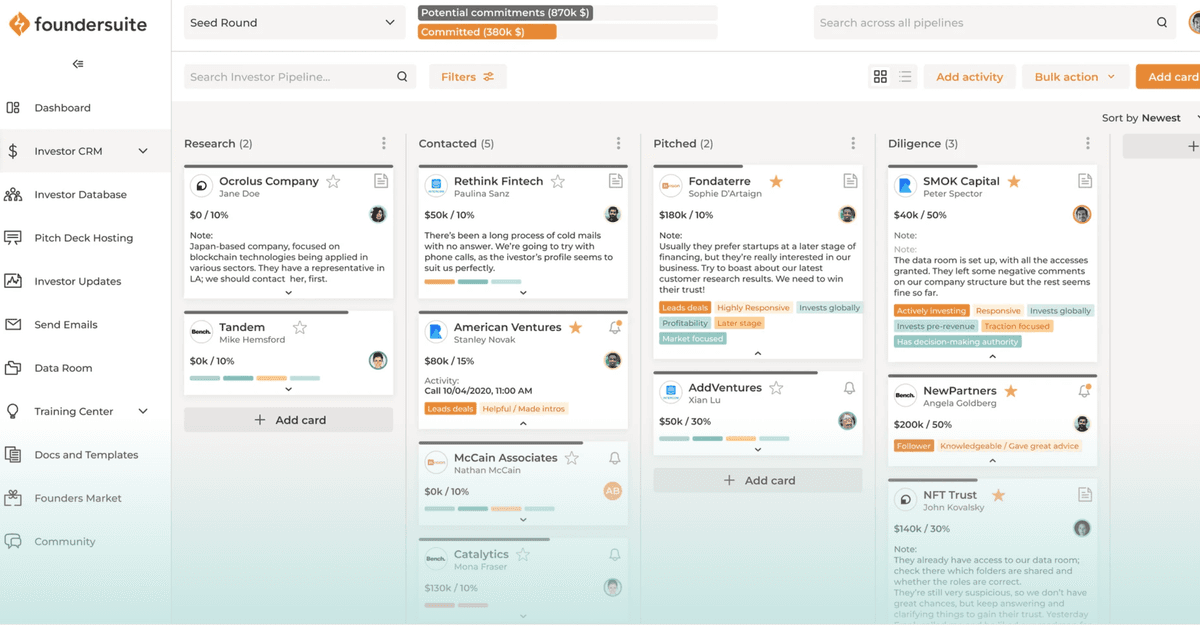Screen dimensions: 1200x626
Task: Collapse the sidebar with the arrow icon
Action: [77, 63]
